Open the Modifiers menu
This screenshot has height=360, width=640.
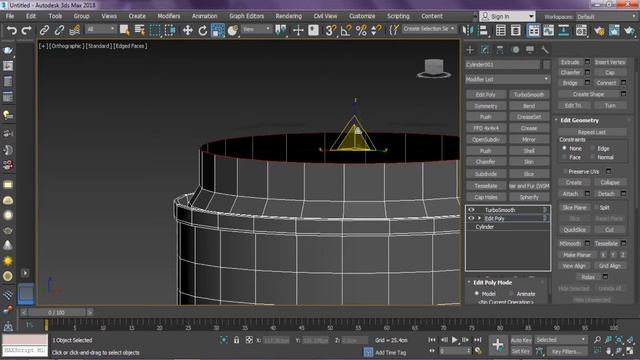coord(169,16)
